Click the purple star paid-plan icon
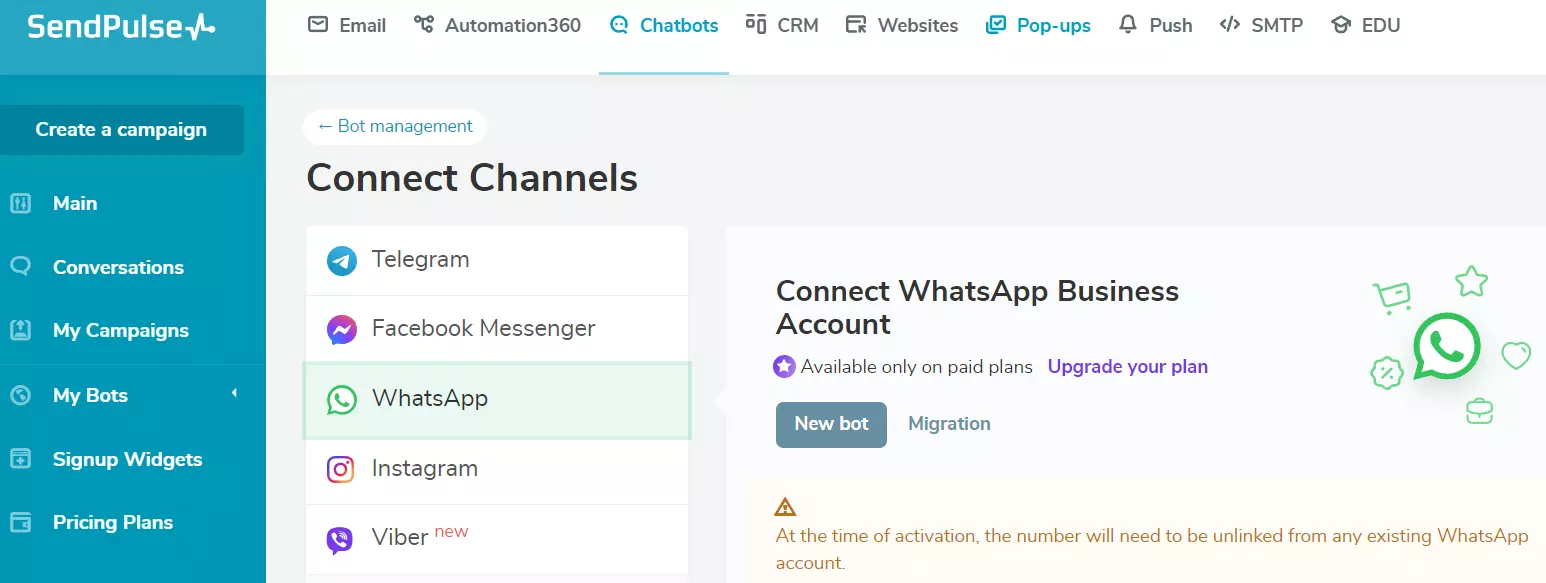The width and height of the screenshot is (1546, 583). click(x=785, y=367)
